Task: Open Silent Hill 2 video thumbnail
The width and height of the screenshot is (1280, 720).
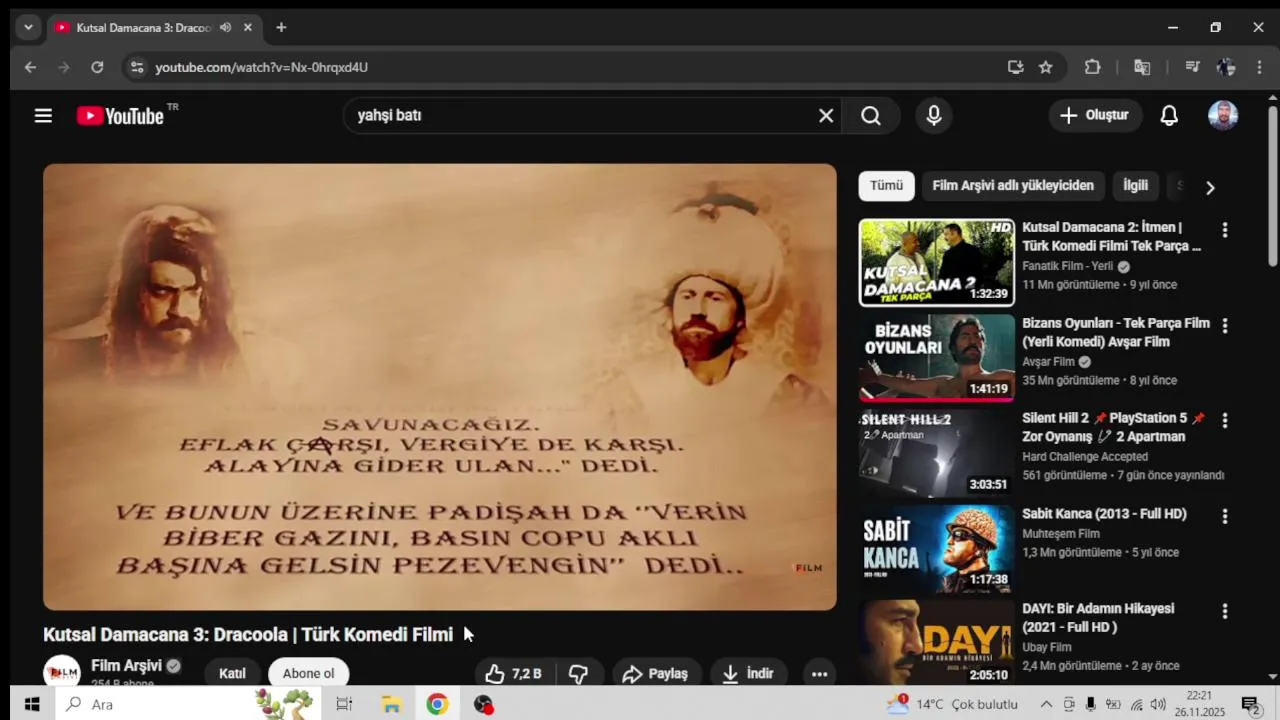Action: coord(937,453)
